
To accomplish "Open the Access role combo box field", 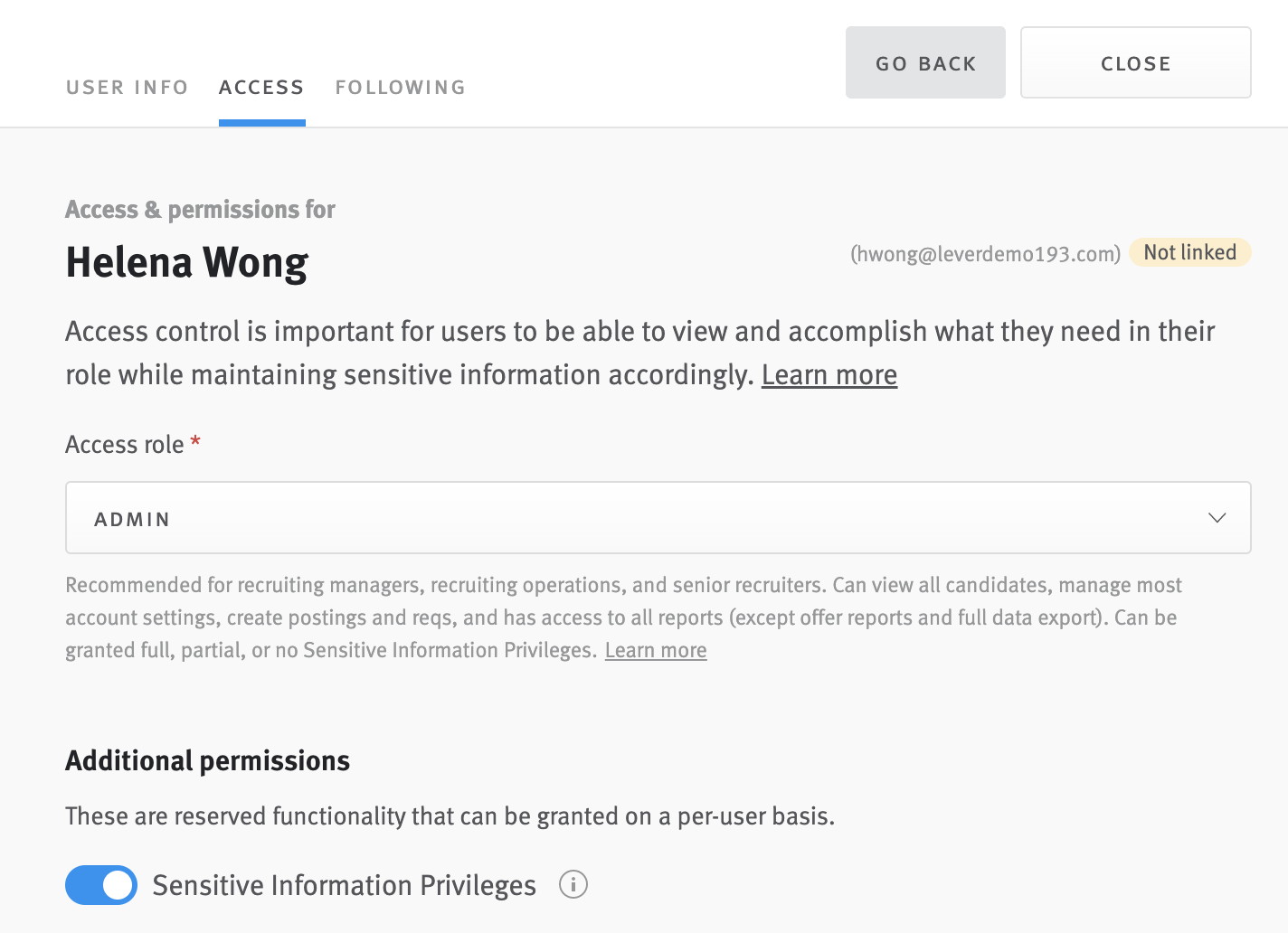I will (x=658, y=517).
